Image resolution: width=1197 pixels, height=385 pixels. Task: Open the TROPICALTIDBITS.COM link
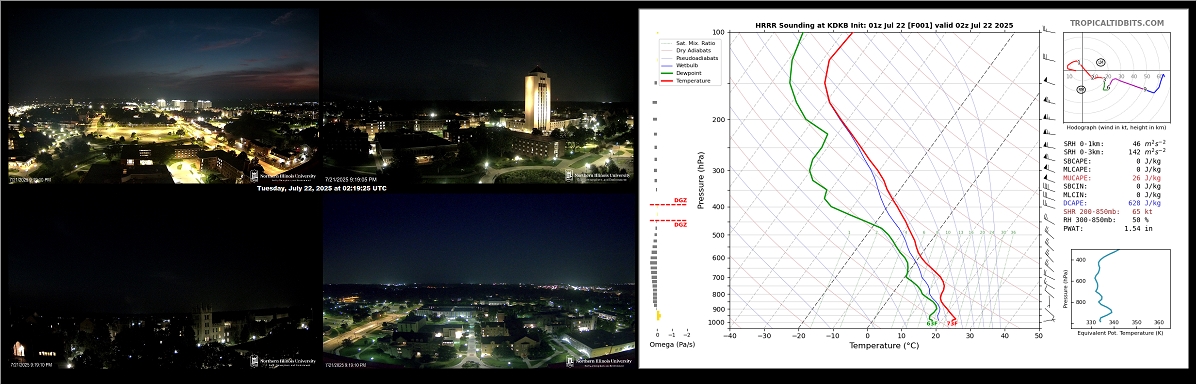pos(1117,24)
